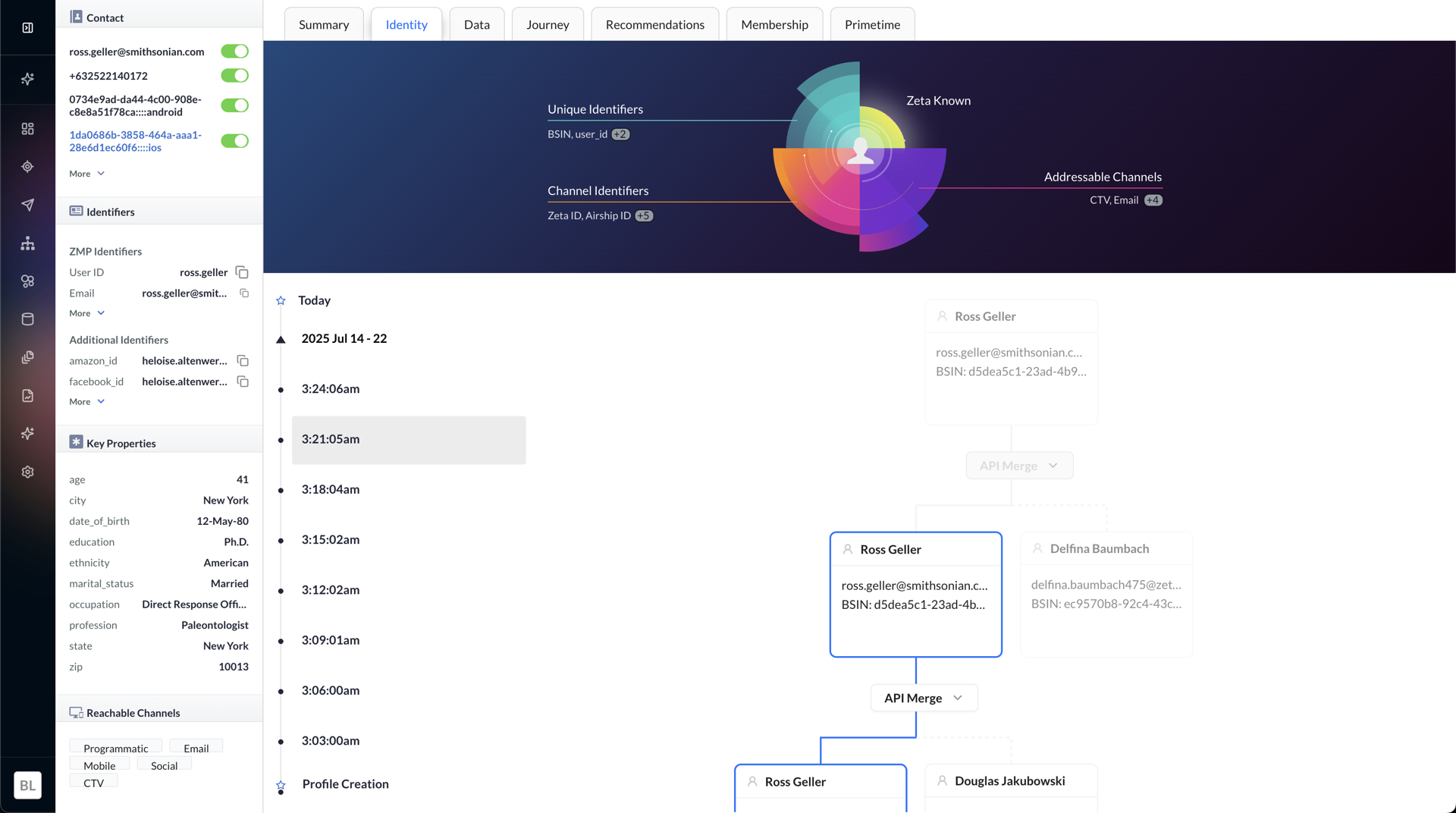Switch to the Journey tab
The height and width of the screenshot is (813, 1456).
(547, 25)
